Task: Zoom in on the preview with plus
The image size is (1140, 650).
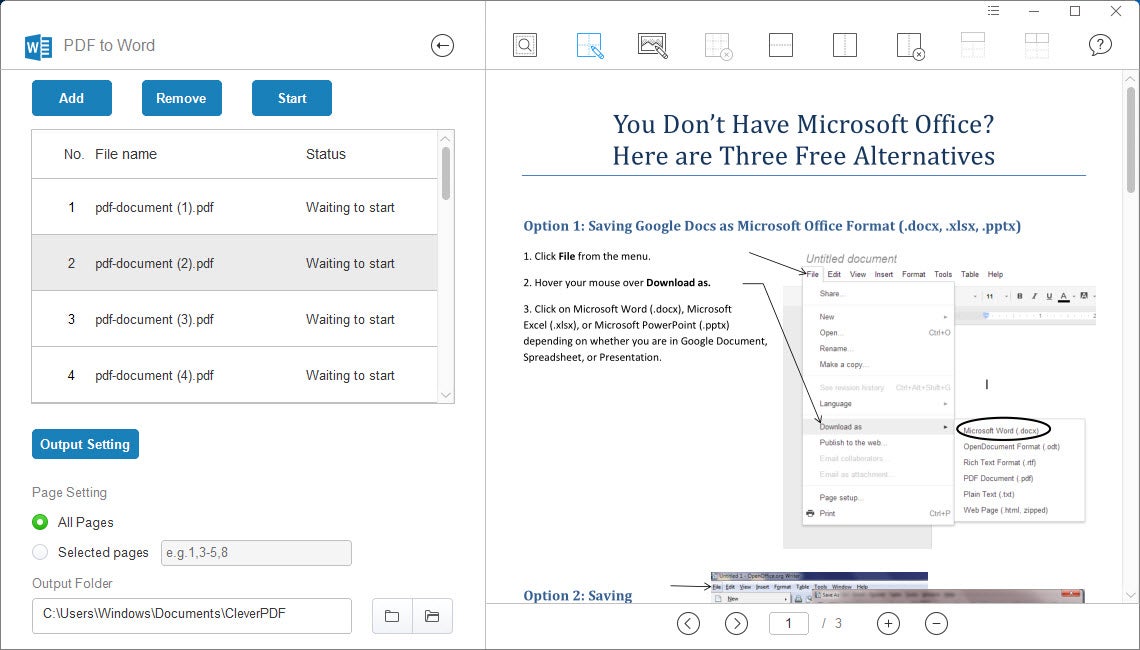Action: click(x=888, y=624)
